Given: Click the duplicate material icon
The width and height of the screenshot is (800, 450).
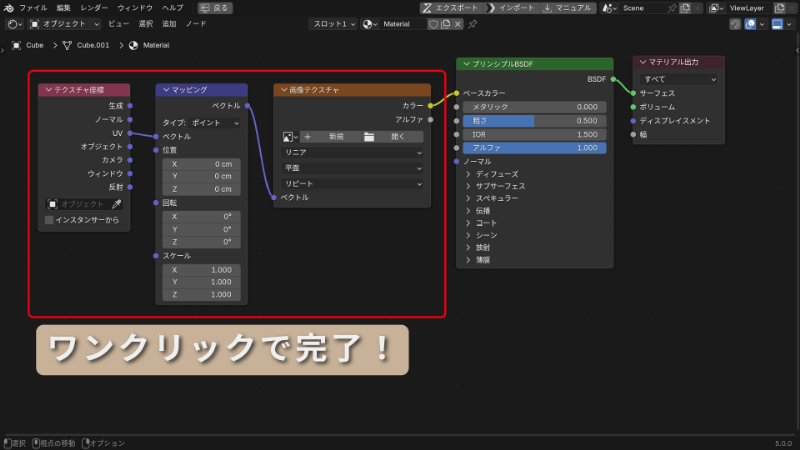Looking at the screenshot, I should pos(445,24).
